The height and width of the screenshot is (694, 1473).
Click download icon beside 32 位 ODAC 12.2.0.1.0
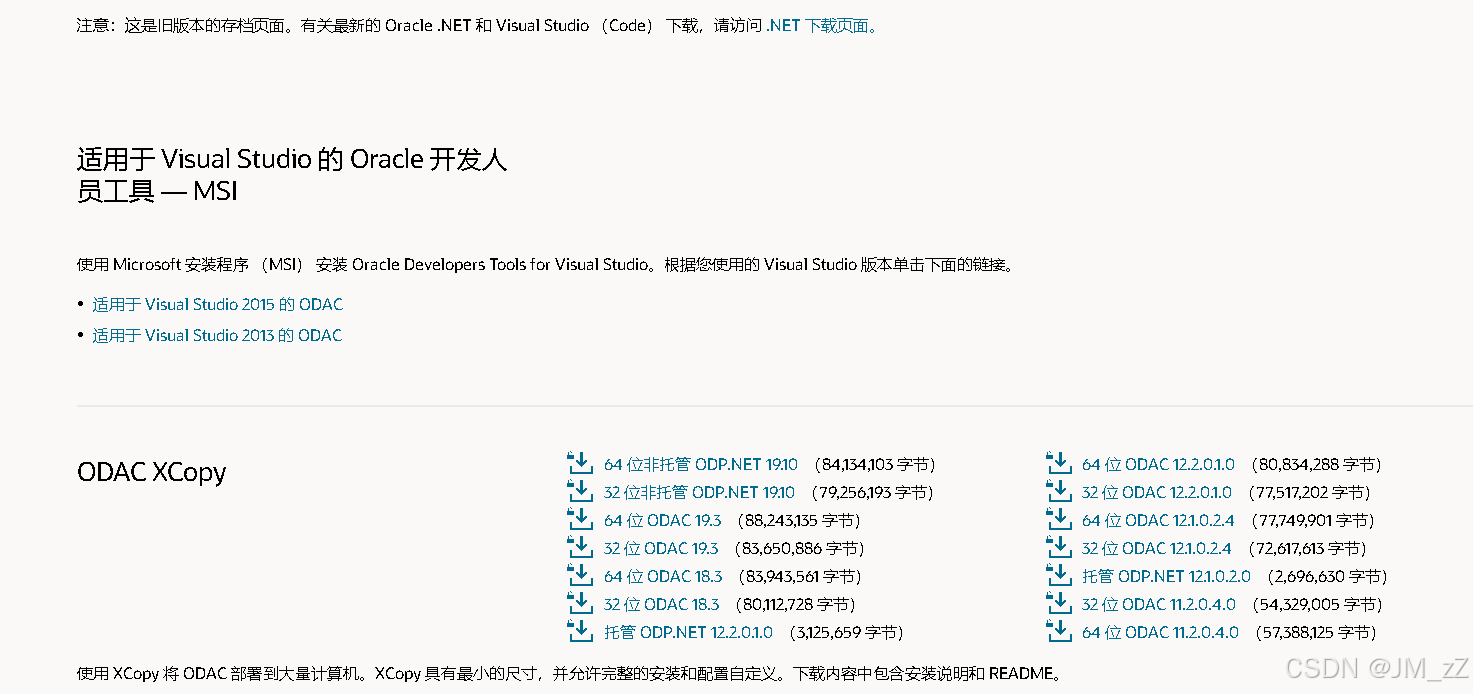pyautogui.click(x=1058, y=491)
